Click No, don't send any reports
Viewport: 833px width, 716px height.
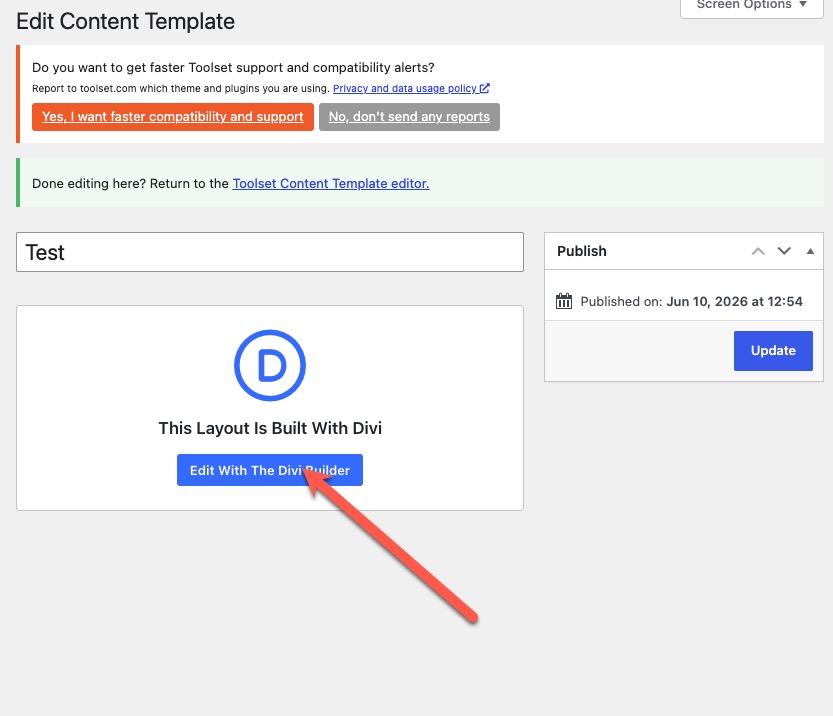[409, 116]
